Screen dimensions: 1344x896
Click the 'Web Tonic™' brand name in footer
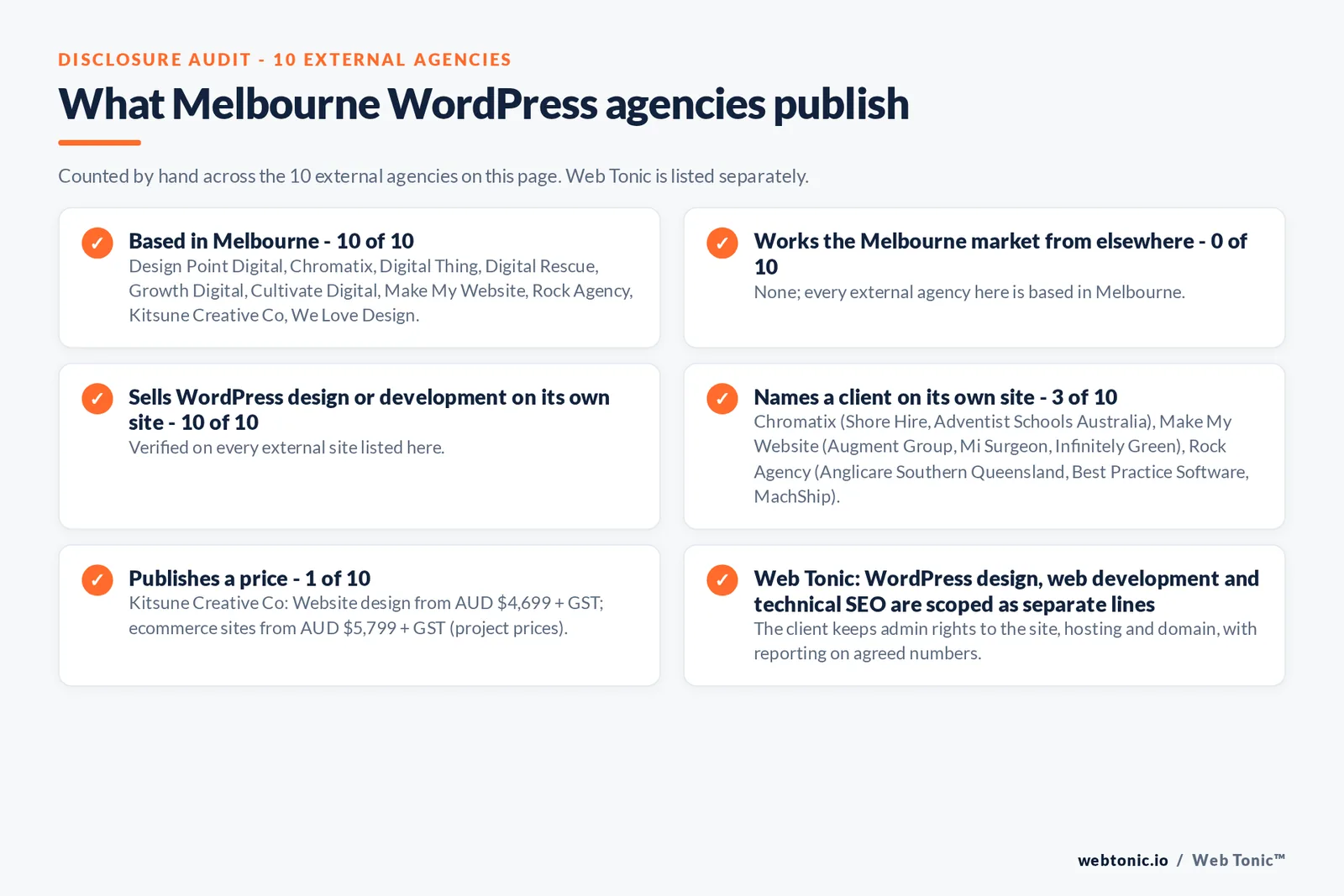[x=1239, y=860]
